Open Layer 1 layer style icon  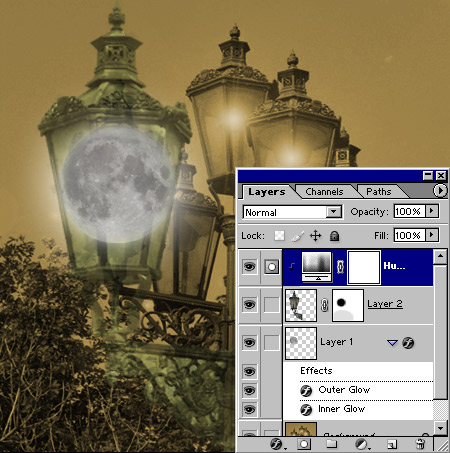click(x=408, y=343)
